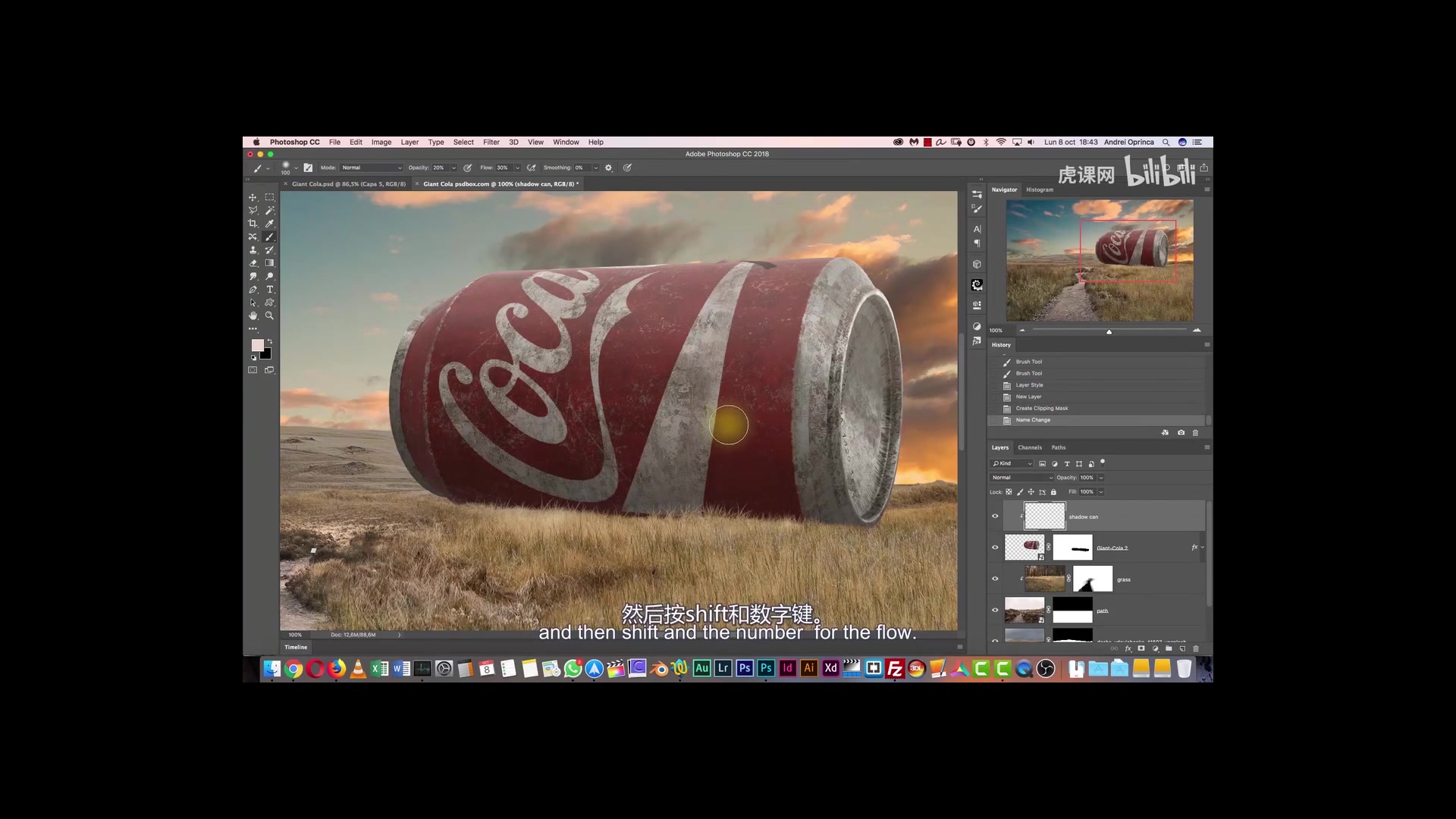The height and width of the screenshot is (819, 1456).
Task: Click the foreground color swatch
Action: [257, 345]
